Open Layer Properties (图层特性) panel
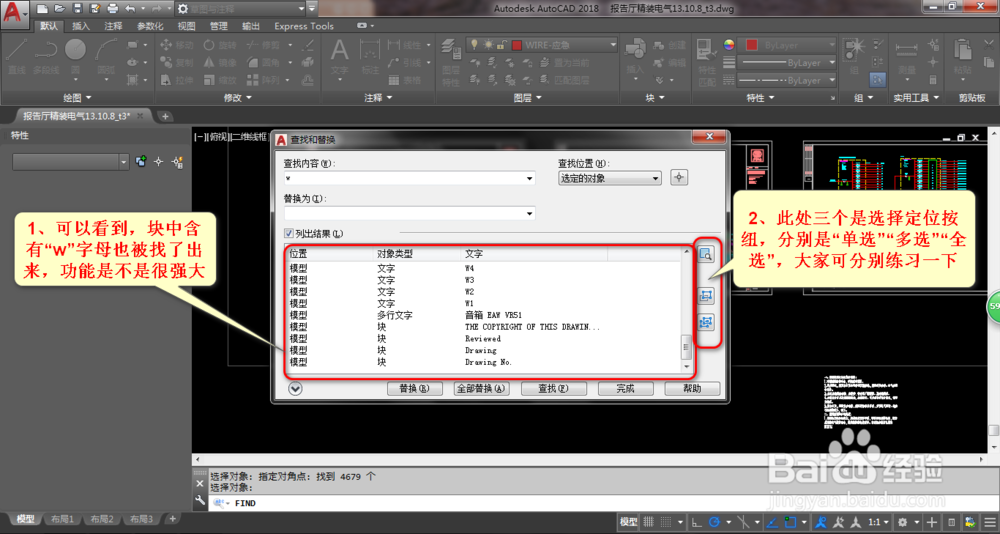 [x=451, y=63]
